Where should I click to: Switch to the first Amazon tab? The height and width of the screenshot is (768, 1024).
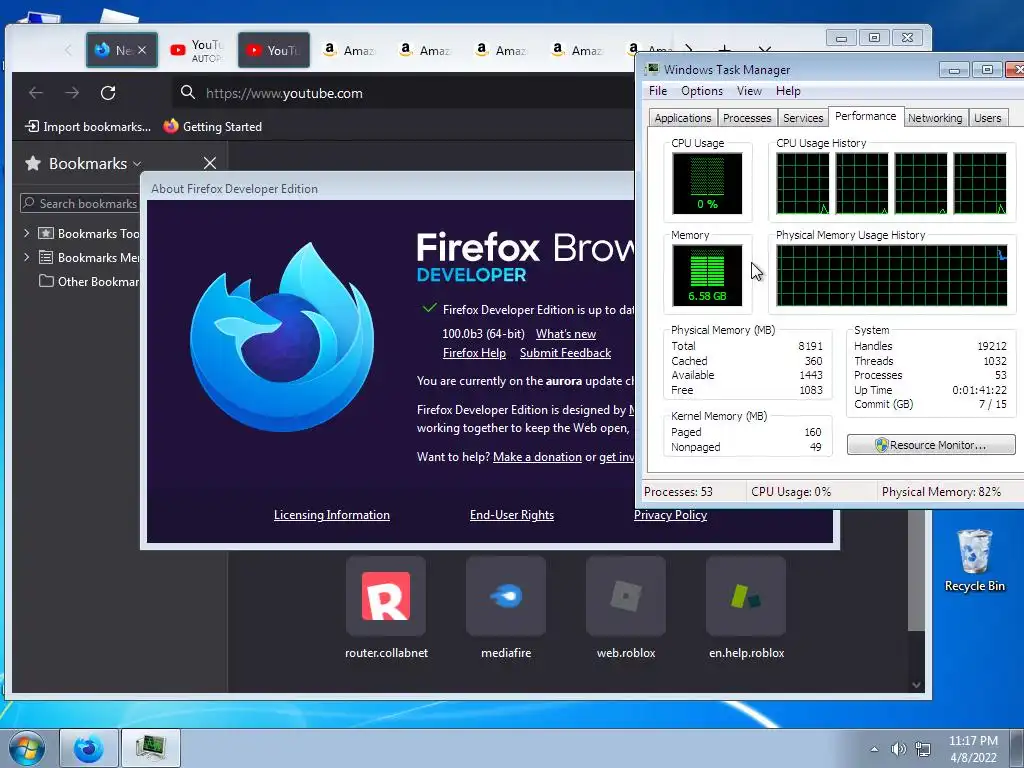click(349, 50)
